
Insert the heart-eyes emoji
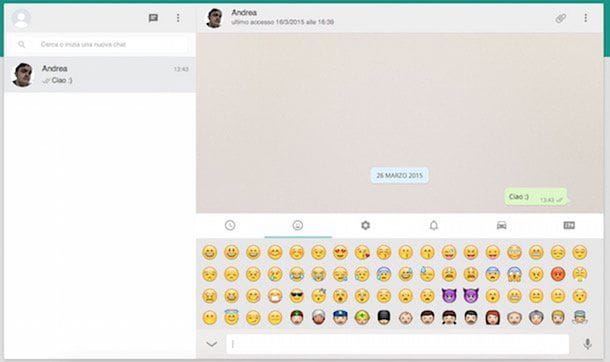(x=340, y=253)
